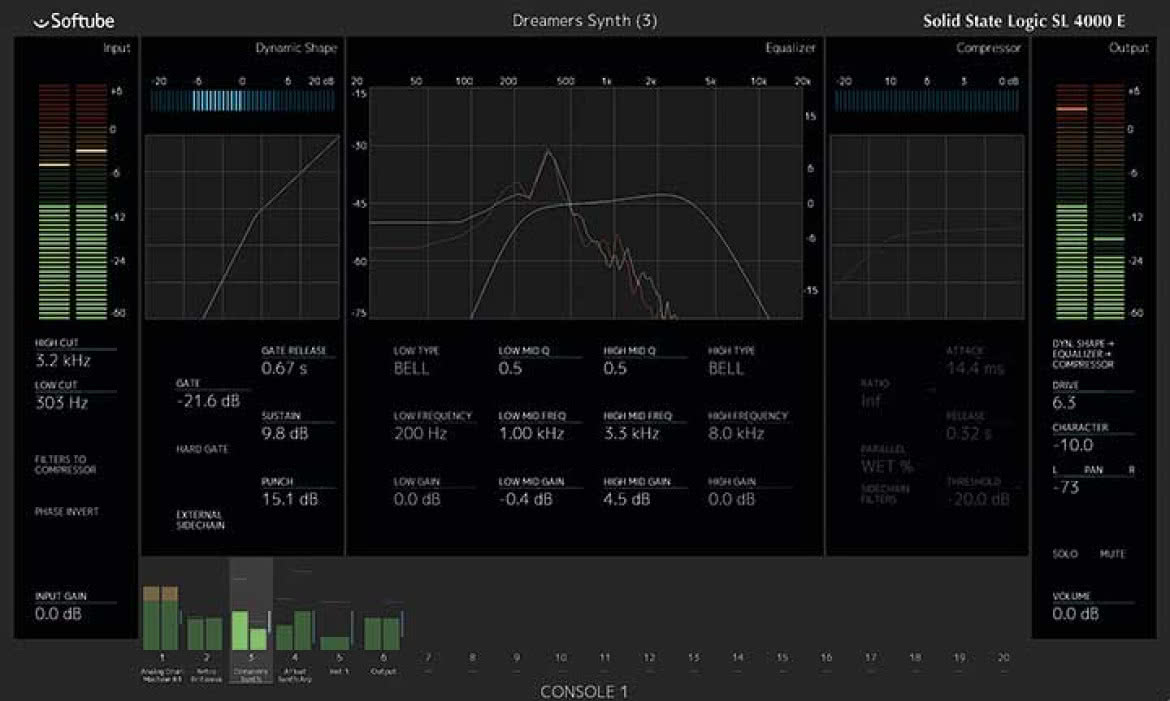Viewport: 1170px width, 701px height.
Task: Click the High Gain 0.0 dB value
Action: tap(731, 499)
